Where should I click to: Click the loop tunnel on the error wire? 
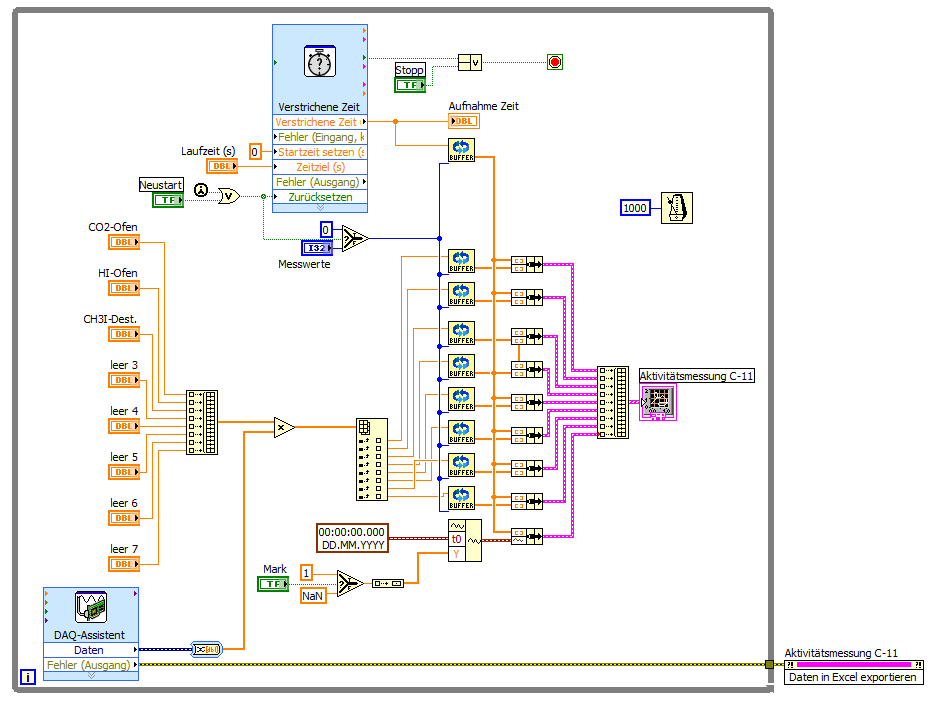pos(769,664)
